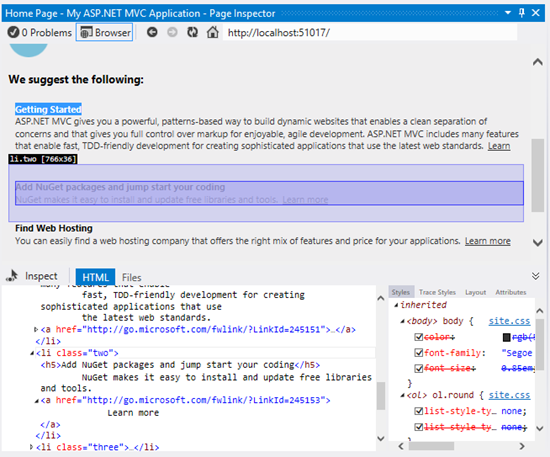Uncheck the color style checkbox
This screenshot has width=550, height=457.
click(418, 337)
